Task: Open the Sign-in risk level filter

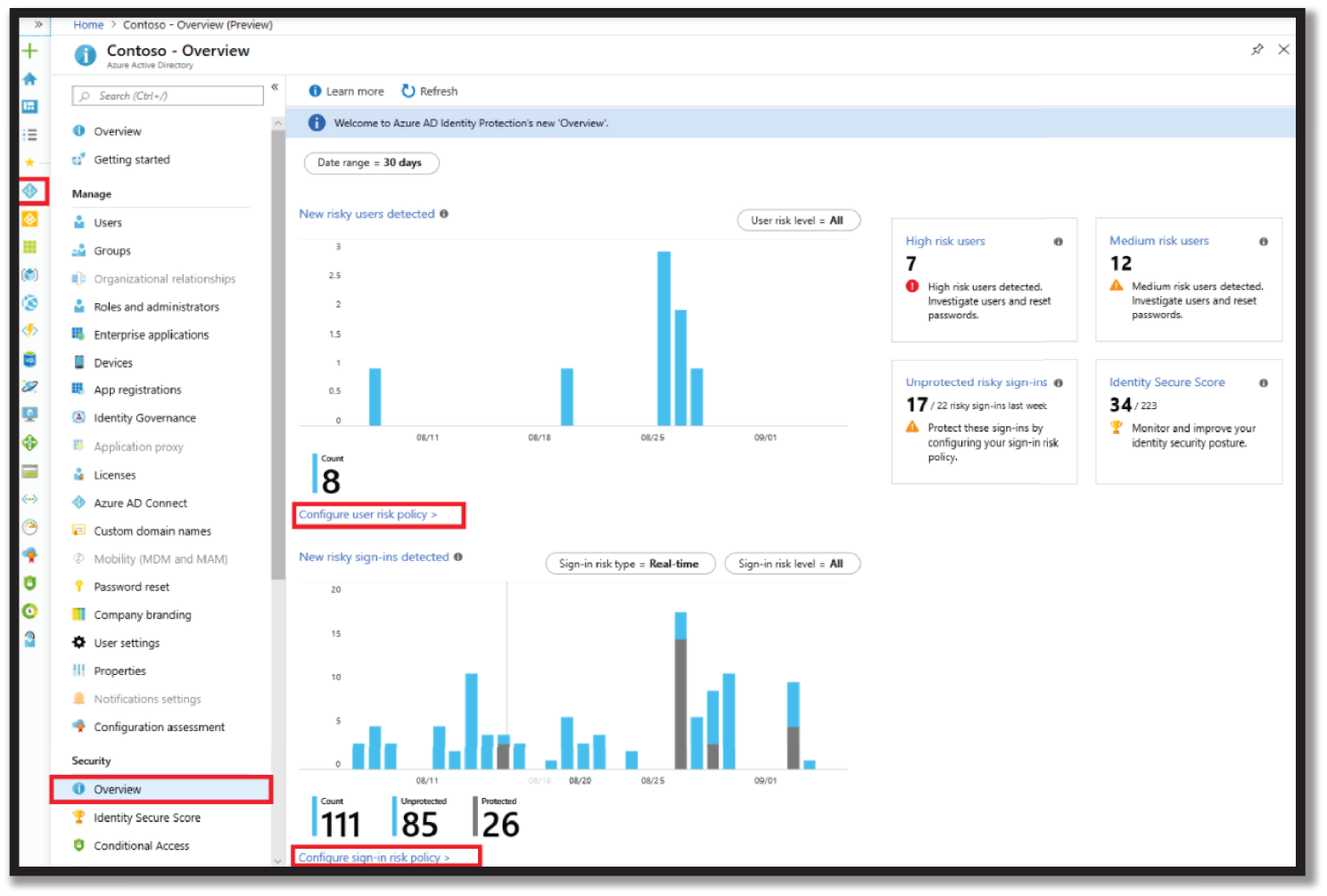Action: coord(792,563)
